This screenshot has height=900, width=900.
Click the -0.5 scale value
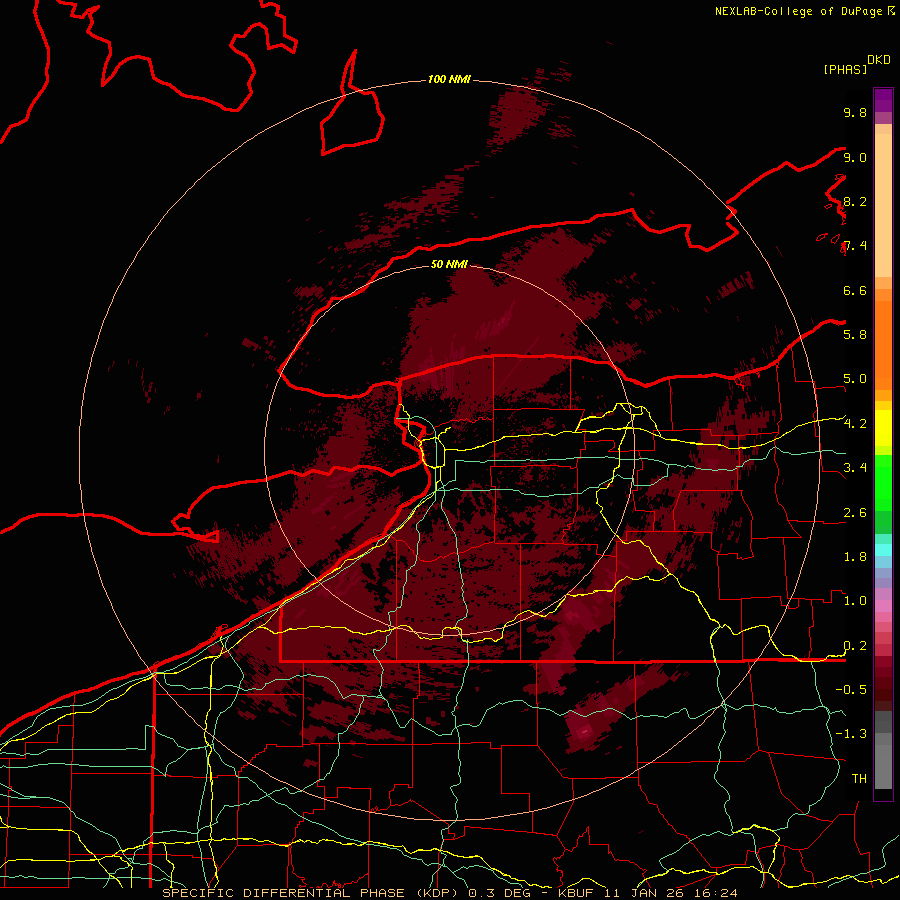(x=851, y=689)
